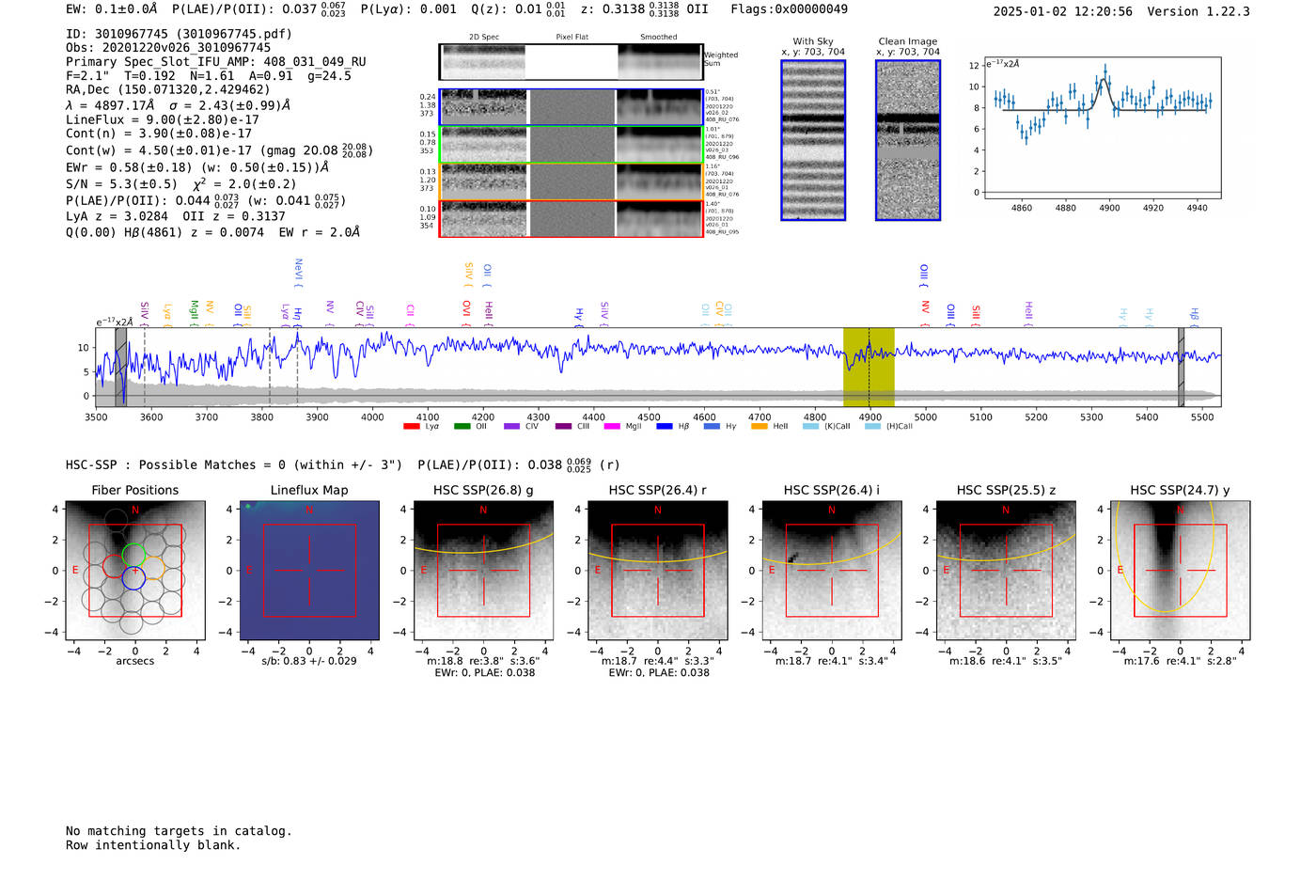Click the ID: 3010967745 text line
This screenshot has height=896, width=1316.
(179, 34)
